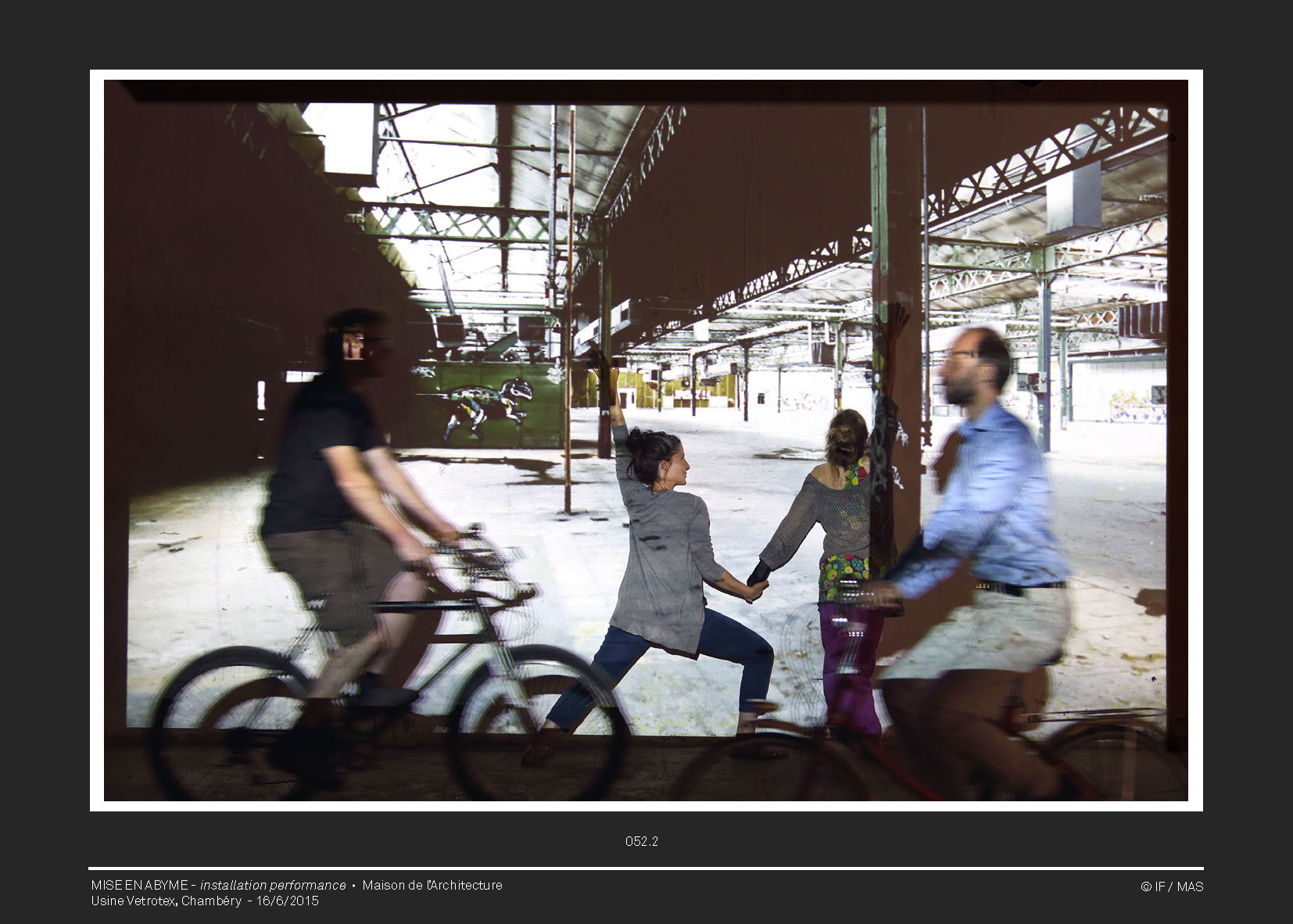Click the white horizontal divider line
Viewport: 1293px width, 924px height.
pyautogui.click(x=646, y=868)
